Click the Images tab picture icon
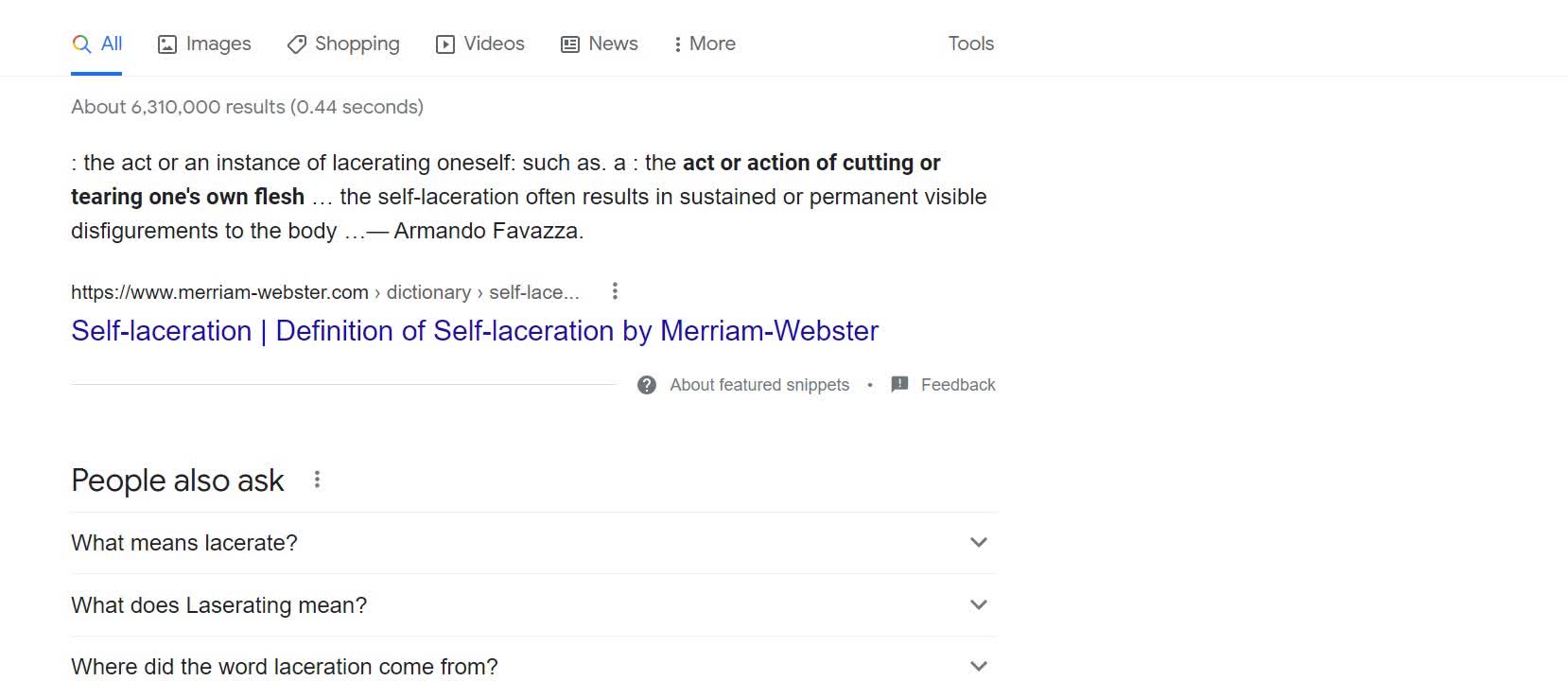 [x=167, y=44]
